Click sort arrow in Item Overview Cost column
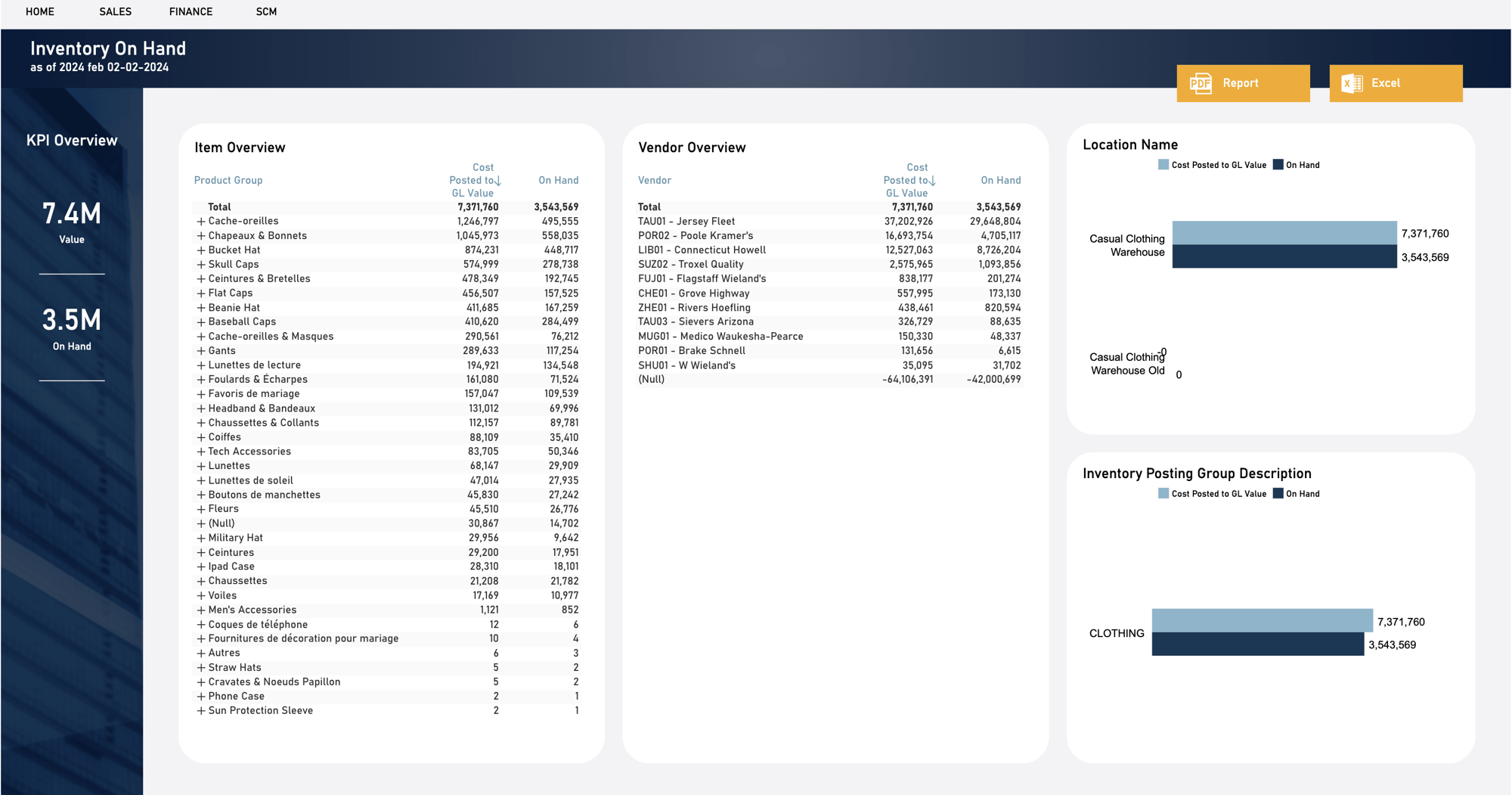Viewport: 1512px width, 795px height. (x=498, y=181)
